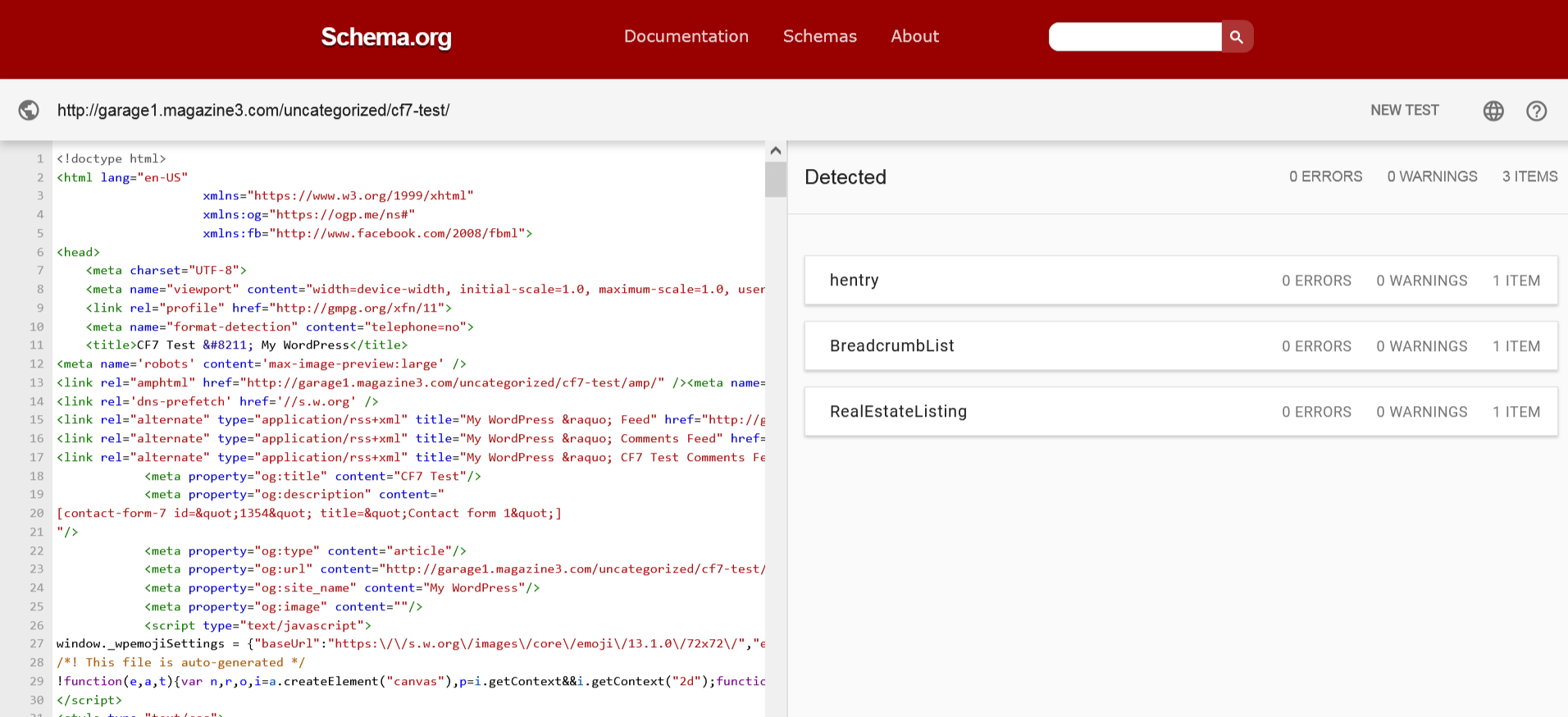Click the og:title meta code line
Image resolution: width=1568 pixels, height=717 pixels.
(x=313, y=476)
